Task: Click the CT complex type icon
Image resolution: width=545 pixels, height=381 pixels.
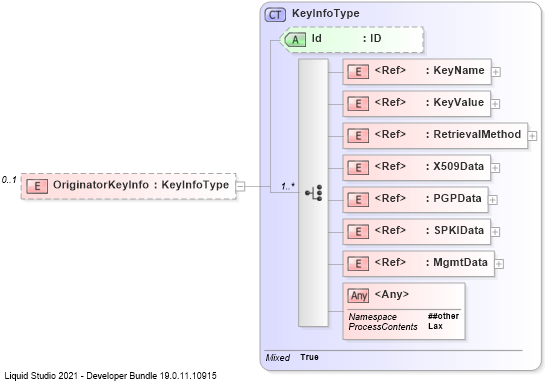Action: [275, 15]
